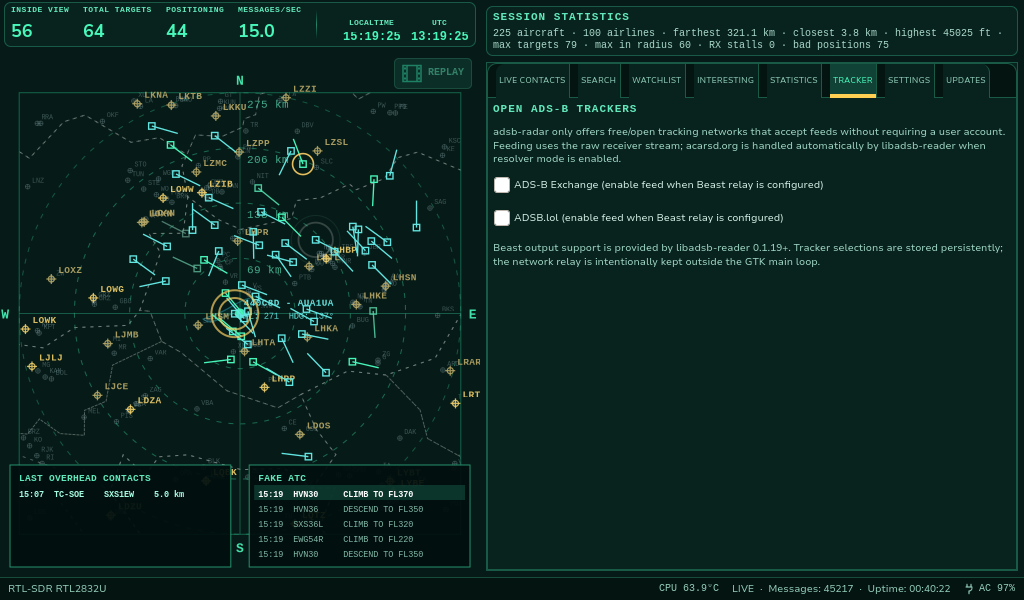Click the LOWG airport marker

tap(93, 298)
